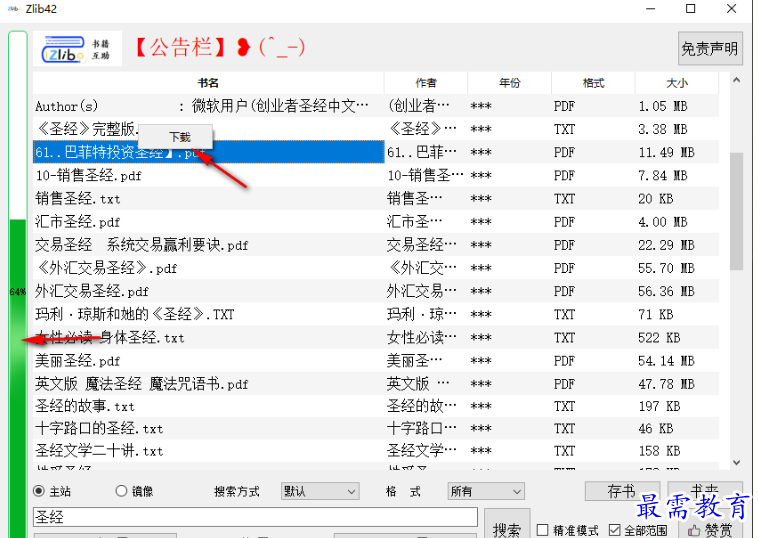Click the search box containing 圣经
The width and height of the screenshot is (758, 538).
[x=255, y=517]
